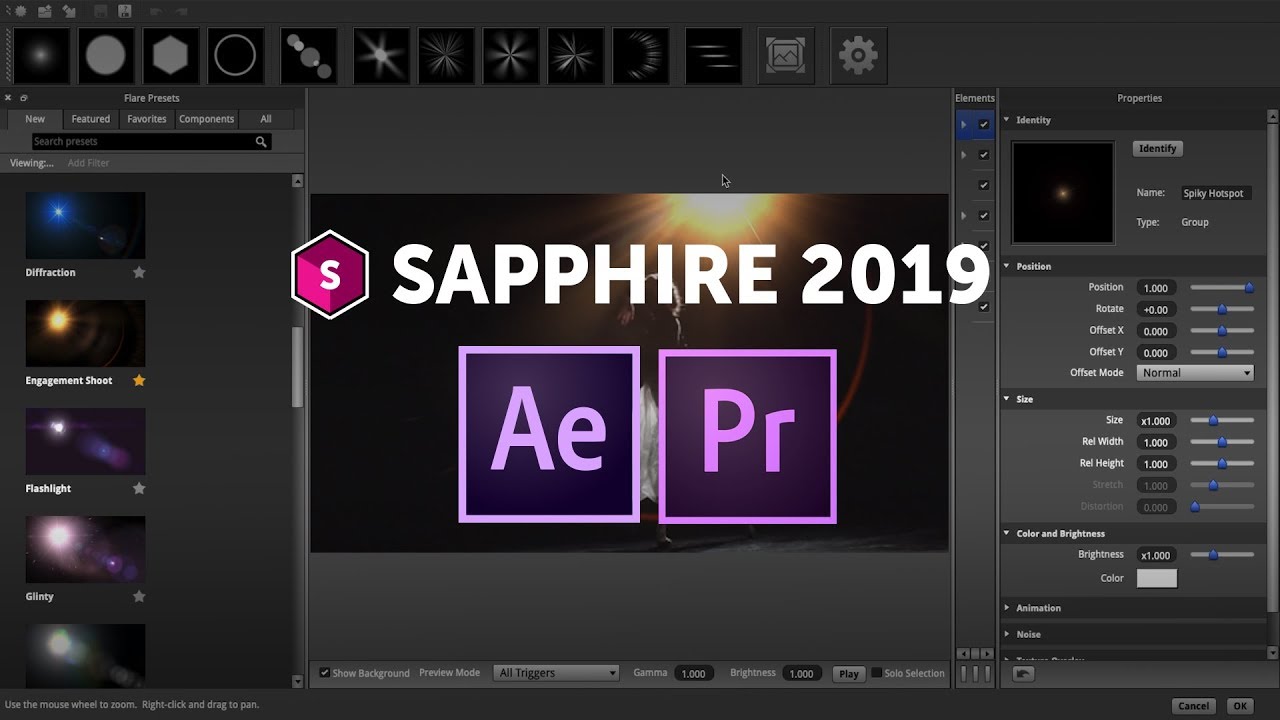Open the Color swatch picker
Screen dimensions: 1280x720
click(x=1157, y=578)
